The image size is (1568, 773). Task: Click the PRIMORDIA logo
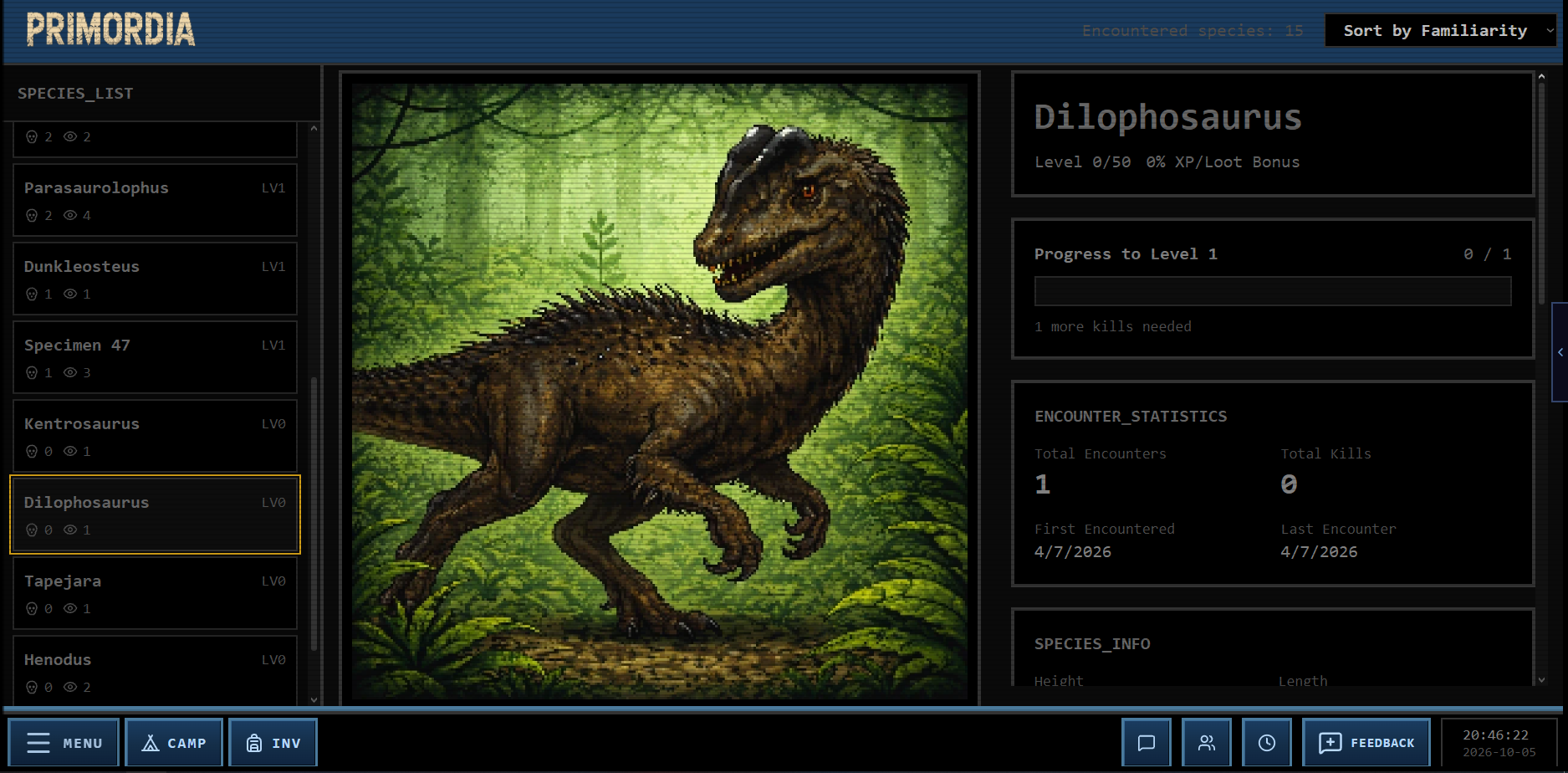(x=110, y=30)
